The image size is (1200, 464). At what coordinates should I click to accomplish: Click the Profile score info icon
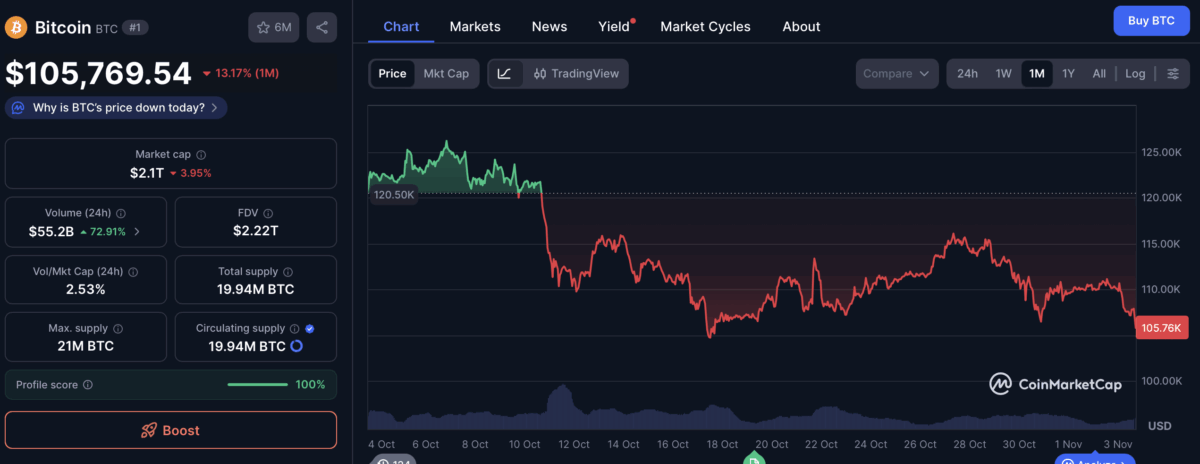tap(88, 385)
